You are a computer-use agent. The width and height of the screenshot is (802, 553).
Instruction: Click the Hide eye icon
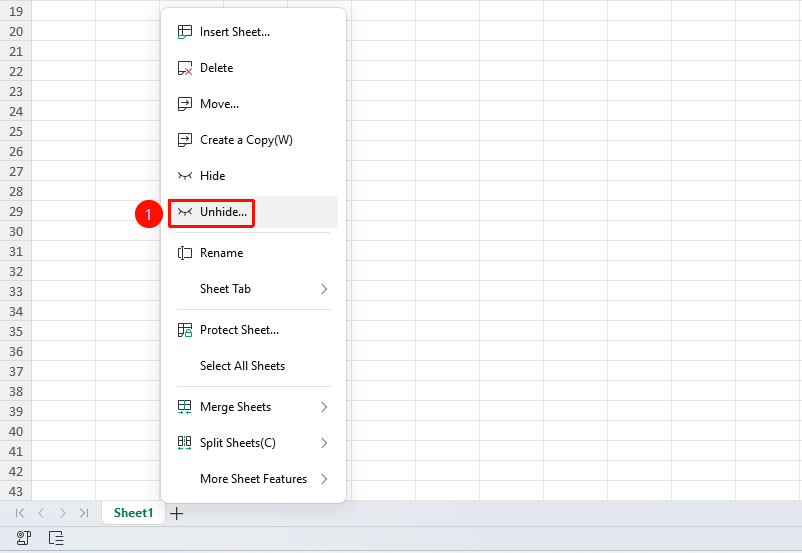pos(185,176)
